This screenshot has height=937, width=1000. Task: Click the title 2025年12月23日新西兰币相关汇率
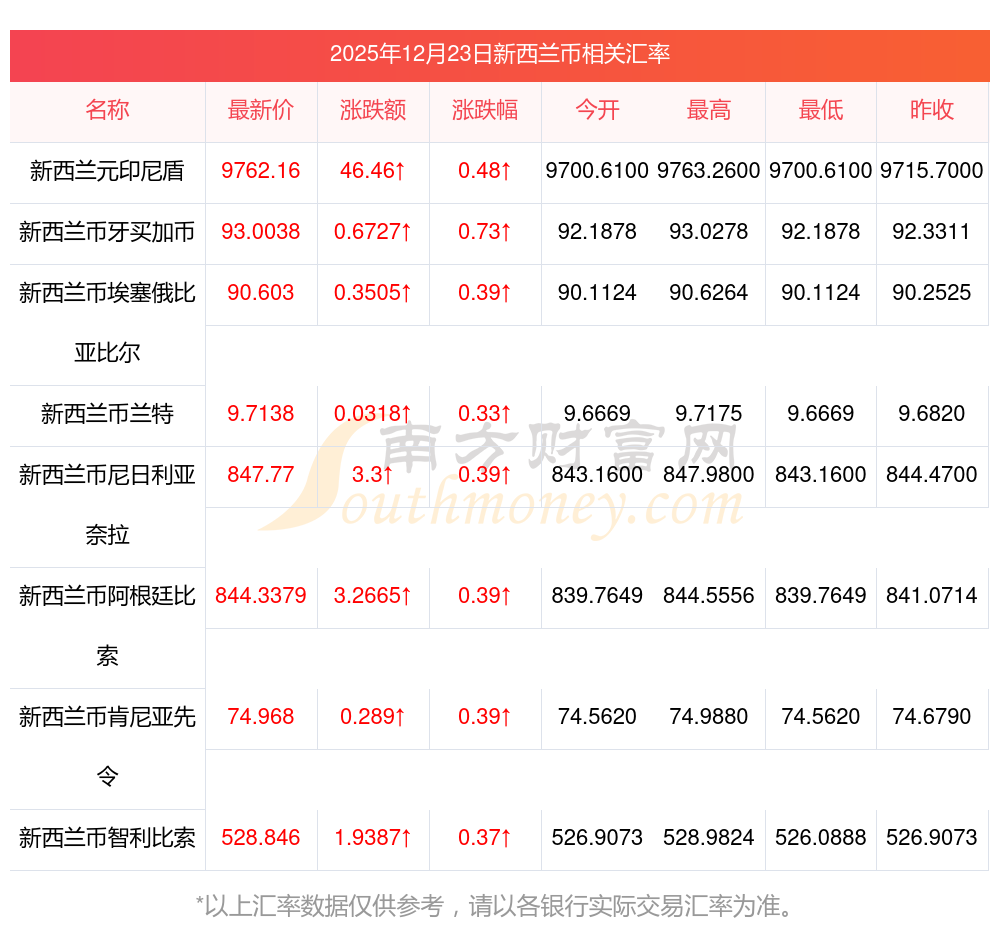(x=499, y=54)
